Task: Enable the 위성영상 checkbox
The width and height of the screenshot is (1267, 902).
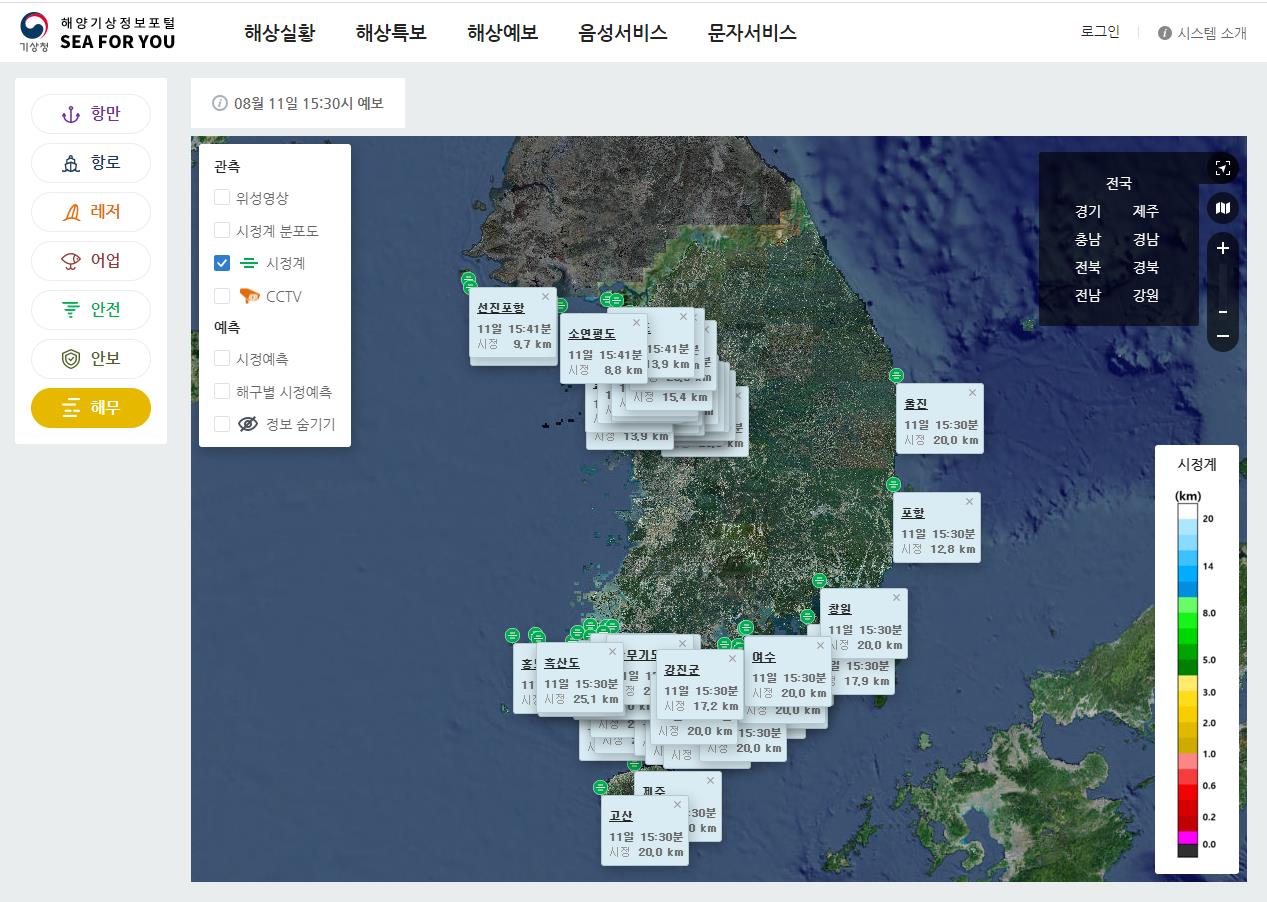Action: [x=222, y=198]
